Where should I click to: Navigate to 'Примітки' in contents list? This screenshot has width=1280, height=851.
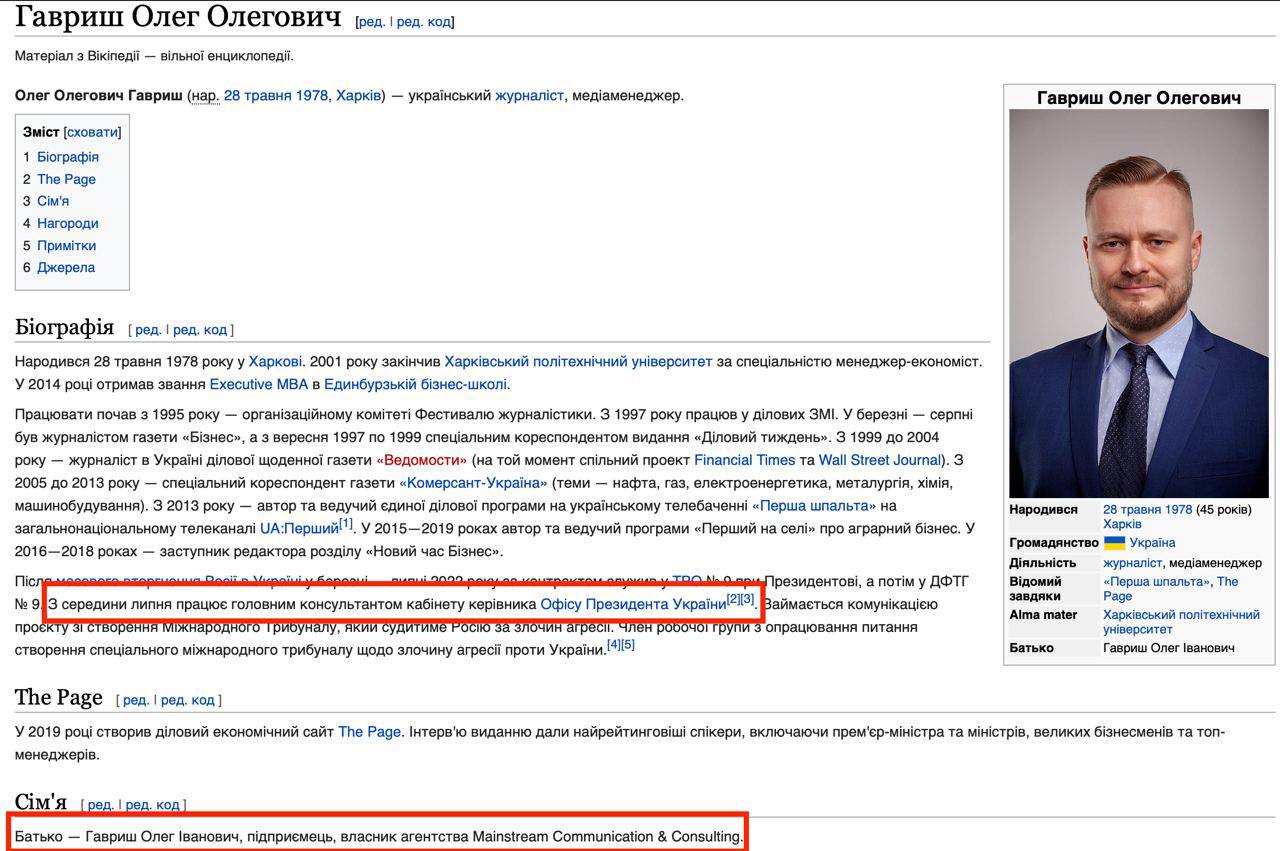click(67, 245)
